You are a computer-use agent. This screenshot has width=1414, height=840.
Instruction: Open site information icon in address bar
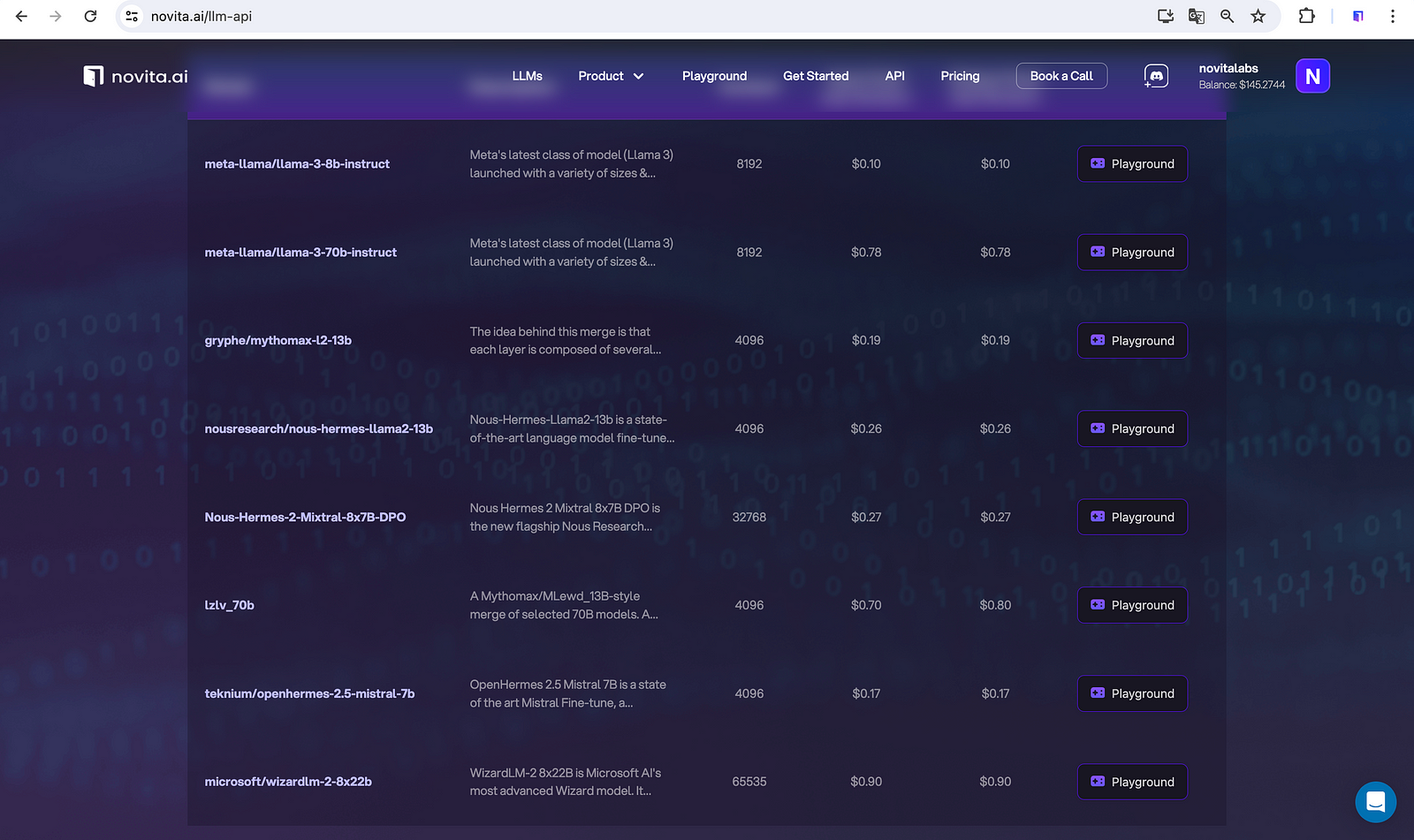pos(132,16)
